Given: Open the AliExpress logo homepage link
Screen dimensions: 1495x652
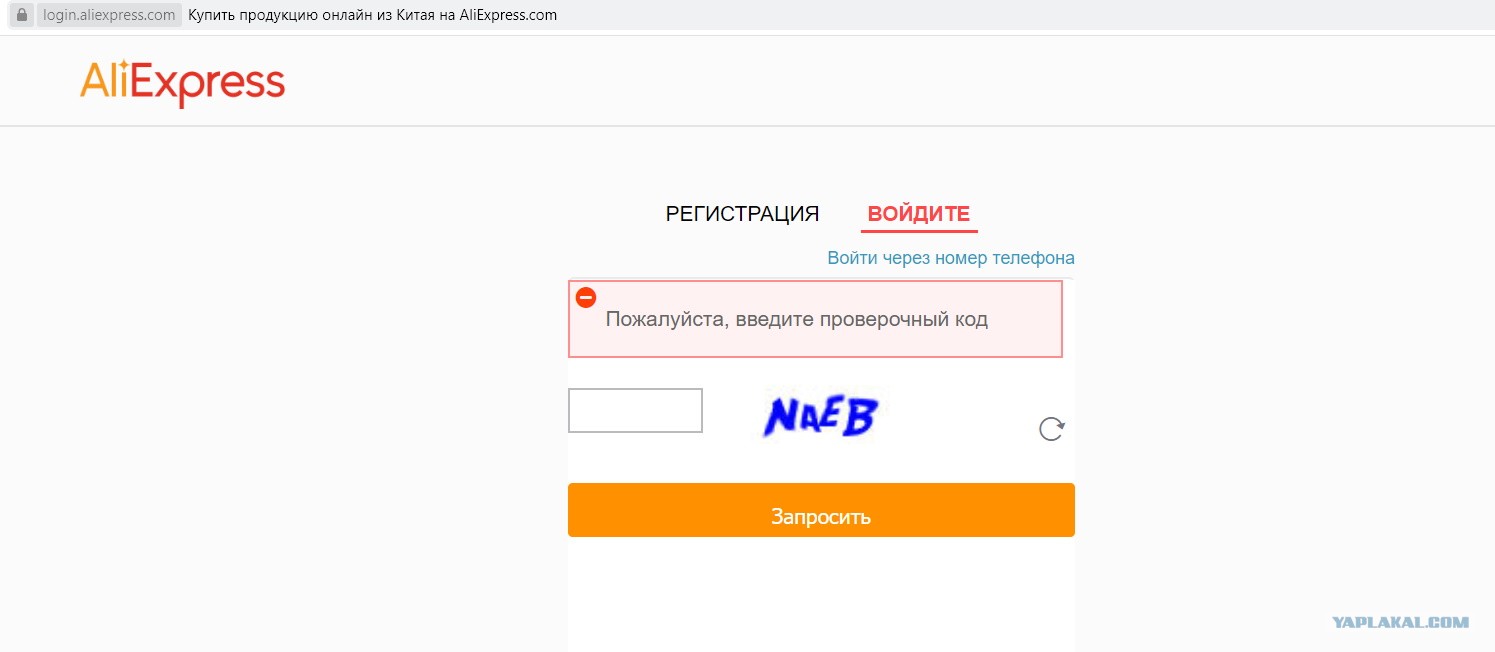Looking at the screenshot, I should [x=182, y=84].
